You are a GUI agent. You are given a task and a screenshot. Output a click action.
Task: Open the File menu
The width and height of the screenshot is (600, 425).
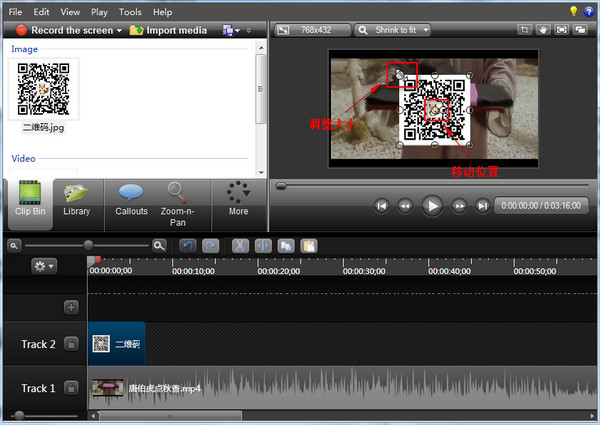pyautogui.click(x=15, y=12)
